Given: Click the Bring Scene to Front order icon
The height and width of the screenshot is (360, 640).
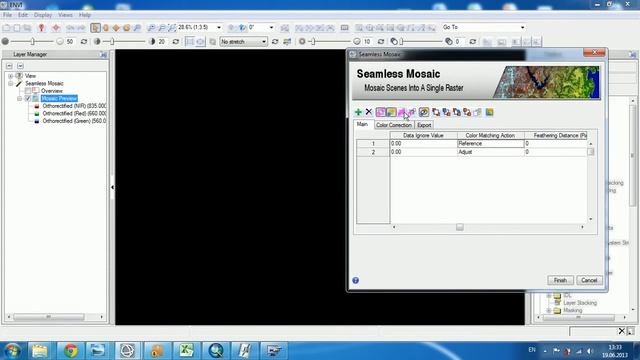Looking at the screenshot, I should click(436, 112).
